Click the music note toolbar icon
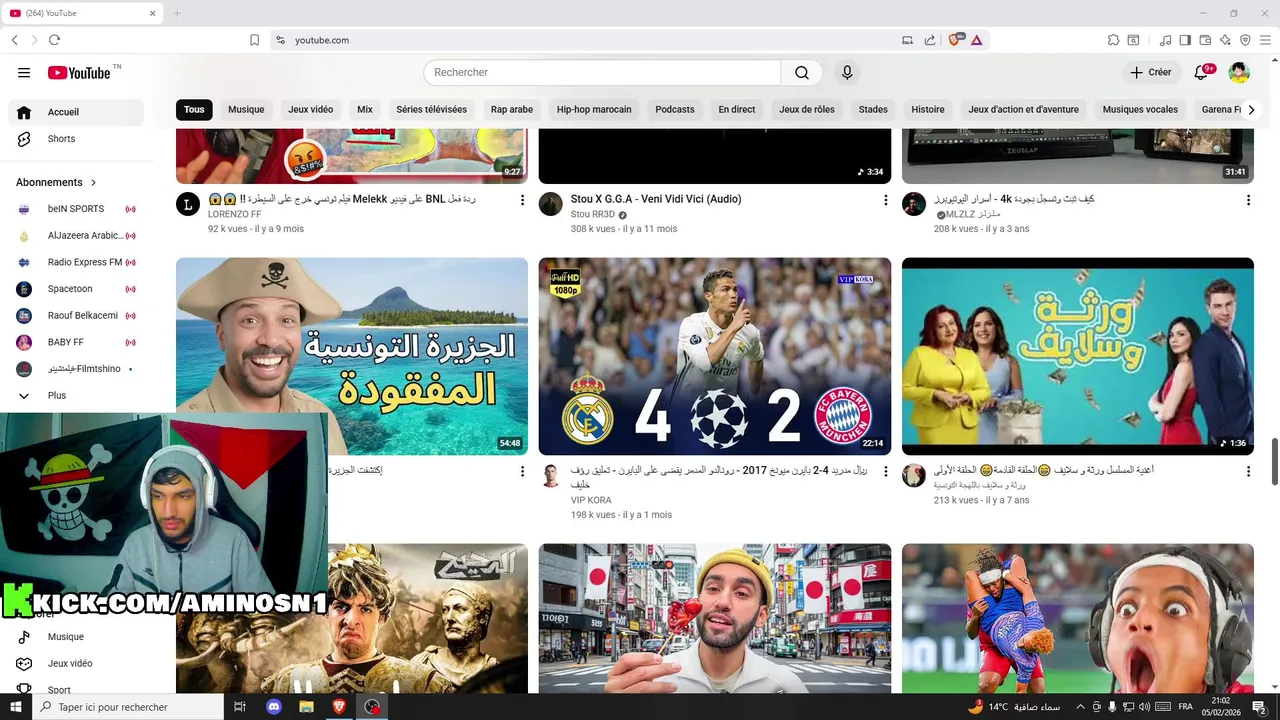The width and height of the screenshot is (1280, 720). coord(1165,40)
